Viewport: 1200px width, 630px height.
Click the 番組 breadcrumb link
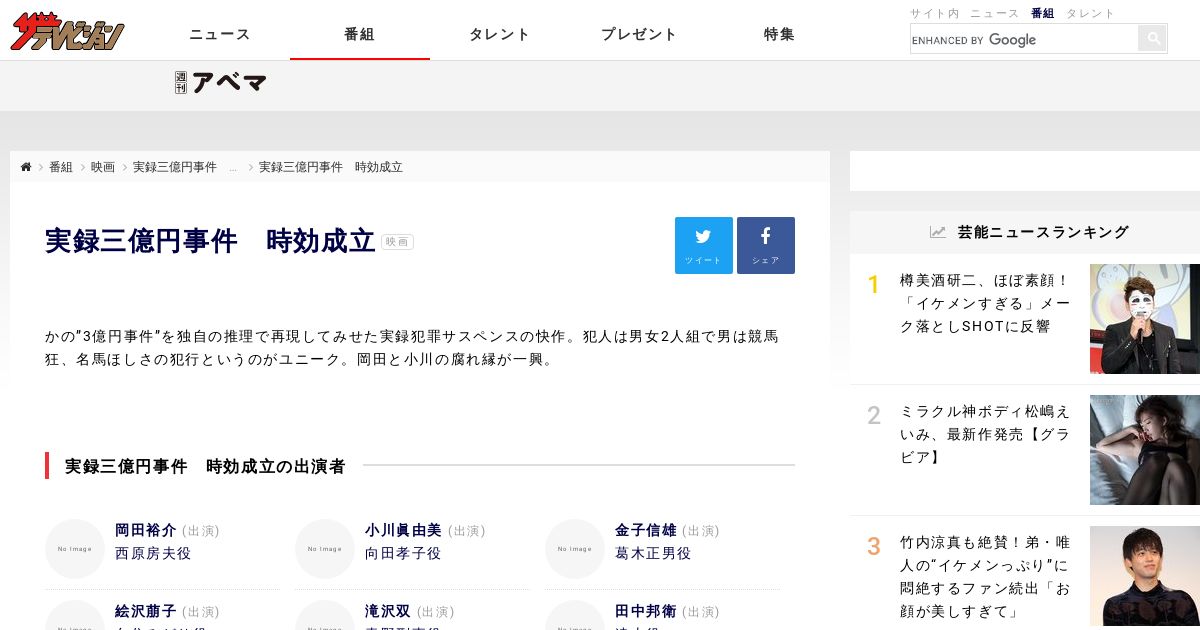(x=61, y=167)
